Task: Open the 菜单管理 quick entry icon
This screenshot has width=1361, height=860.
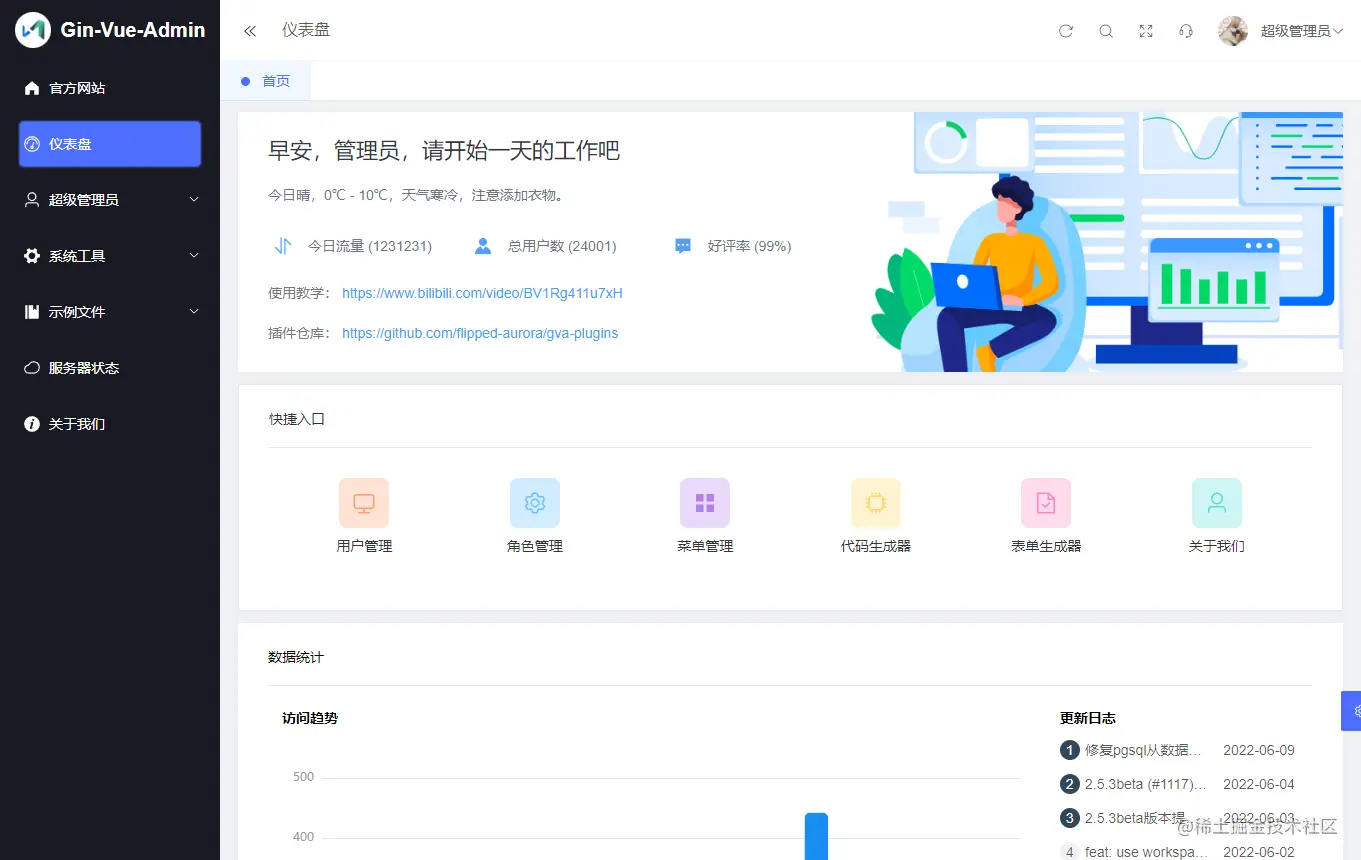Action: point(705,503)
